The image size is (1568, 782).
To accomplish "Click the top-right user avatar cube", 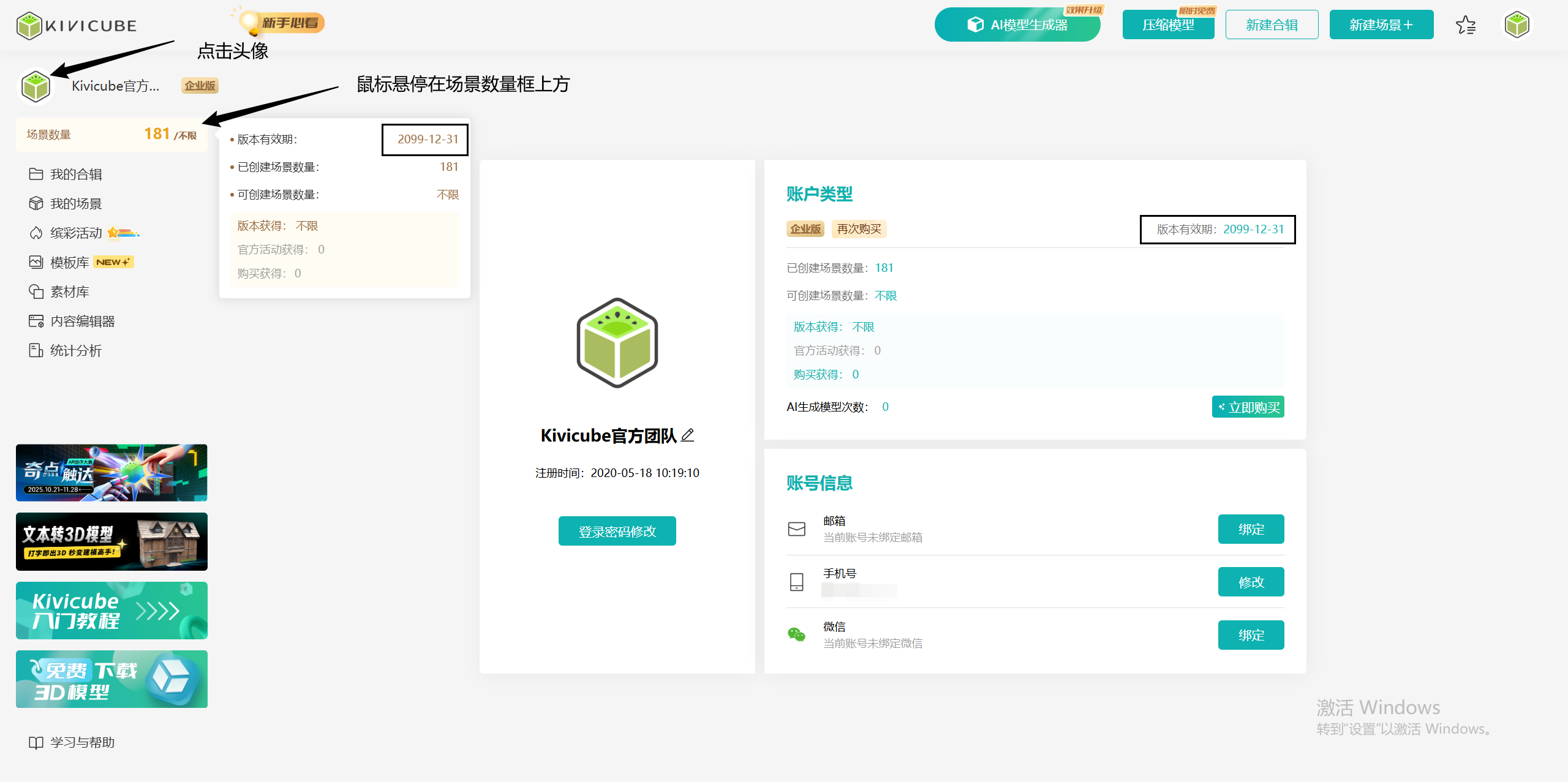I will (x=1517, y=25).
